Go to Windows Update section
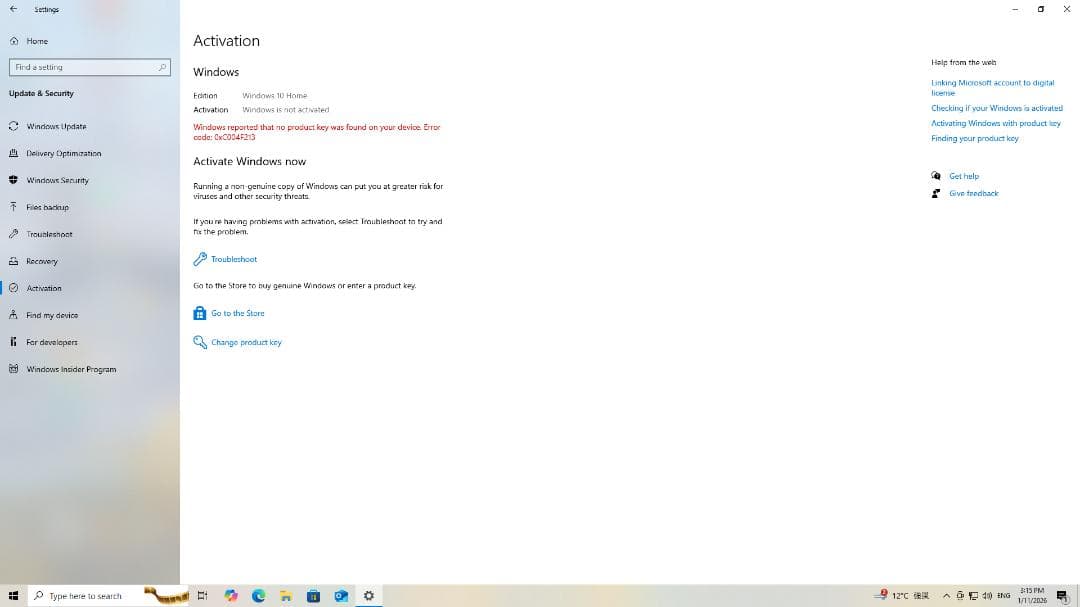Screen dimensions: 1080x607 56,126
